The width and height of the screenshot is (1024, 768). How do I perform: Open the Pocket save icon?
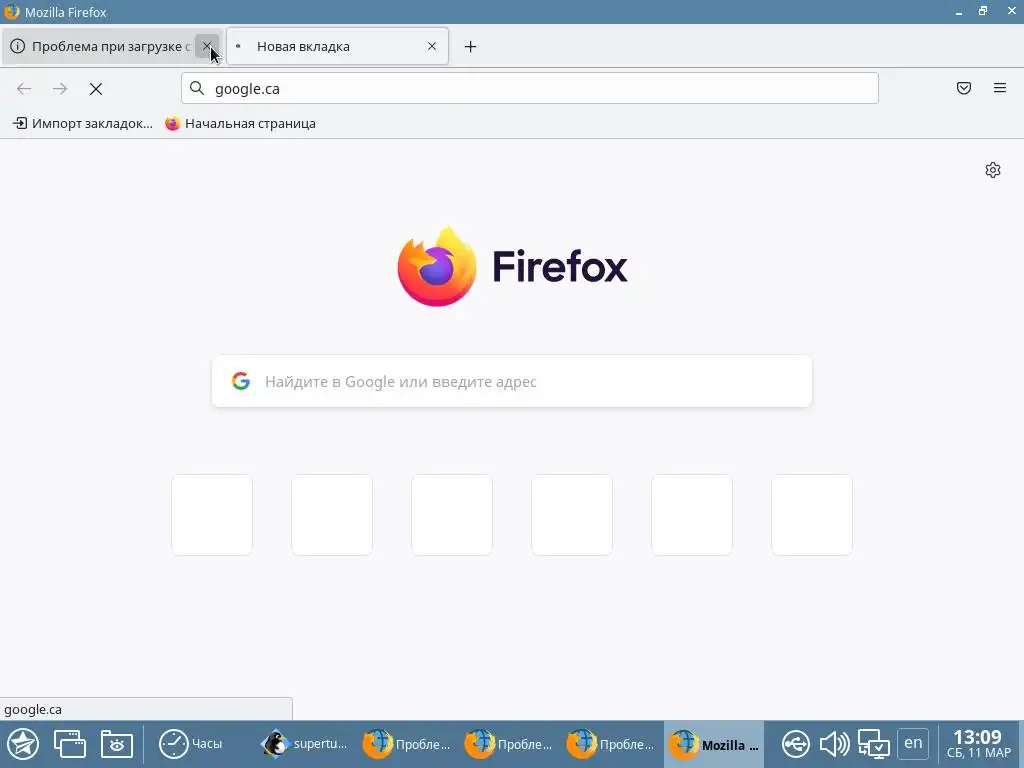click(964, 88)
